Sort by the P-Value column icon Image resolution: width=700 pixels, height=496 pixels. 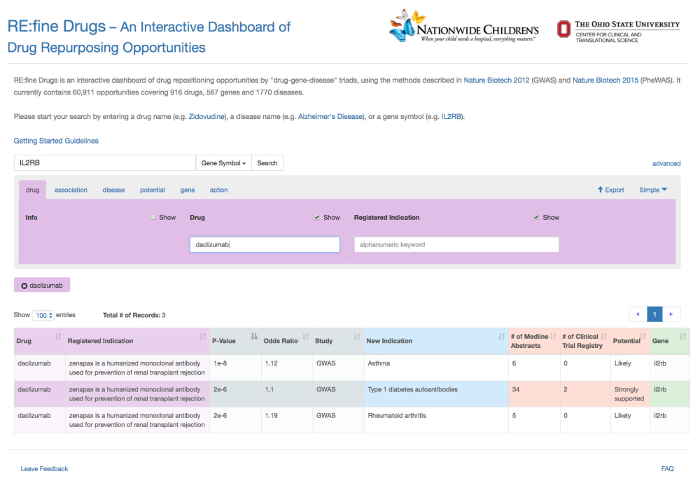pos(253,336)
